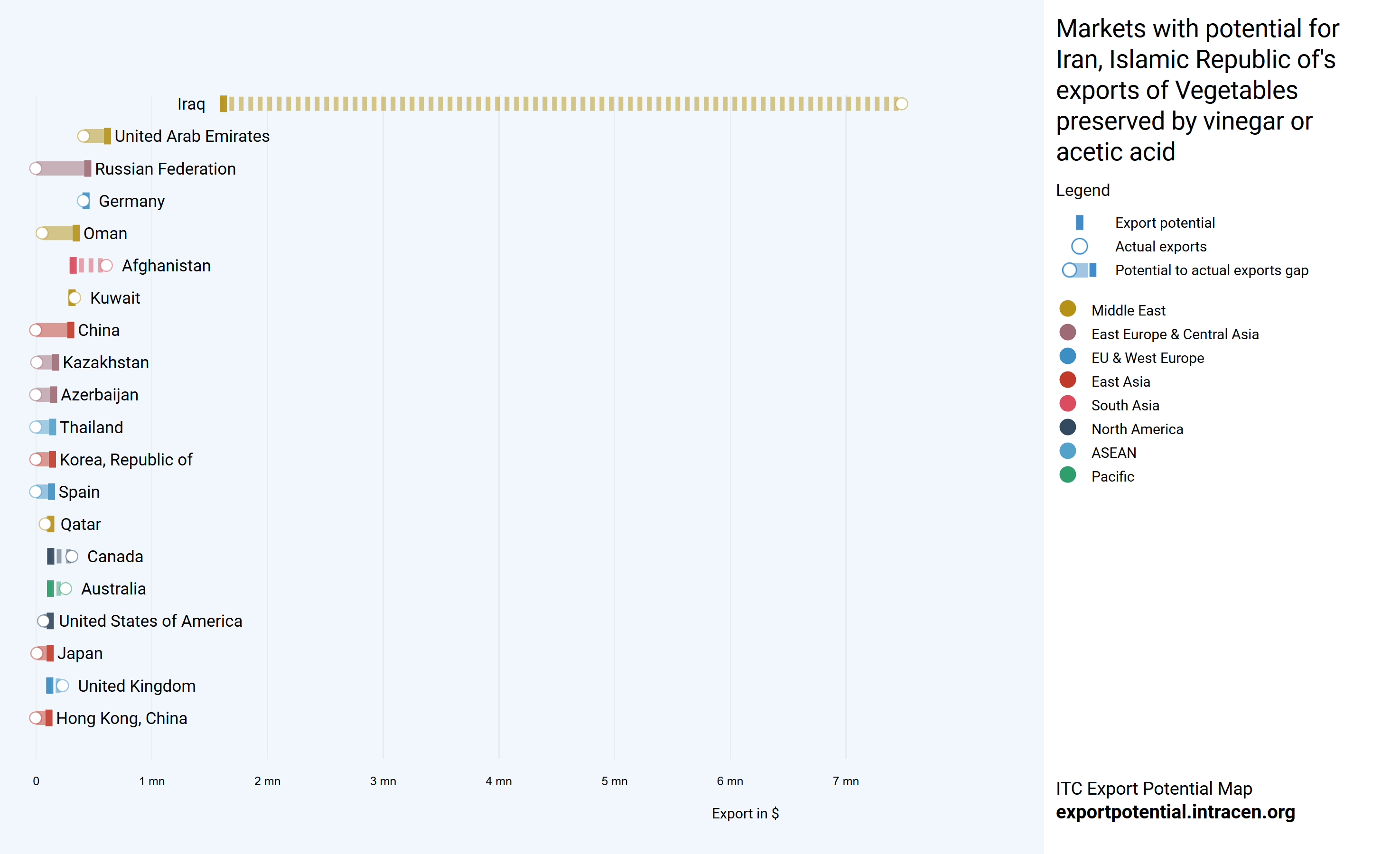This screenshot has height=854, width=1400.
Task: Click the Export potential legend bar icon
Action: tap(1079, 222)
